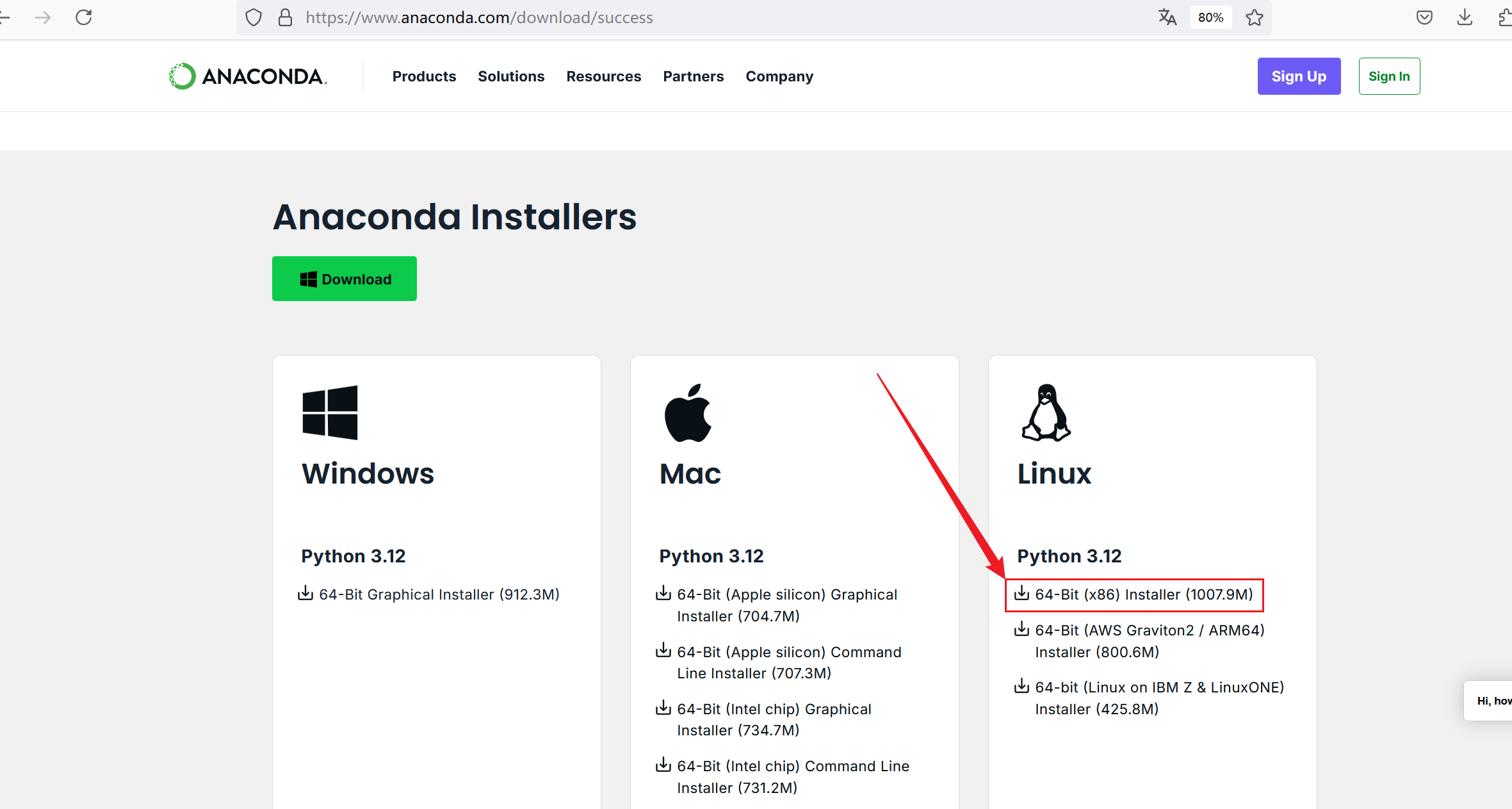Click the Windows logo in Windows card
This screenshot has width=1512, height=809.
(x=330, y=413)
